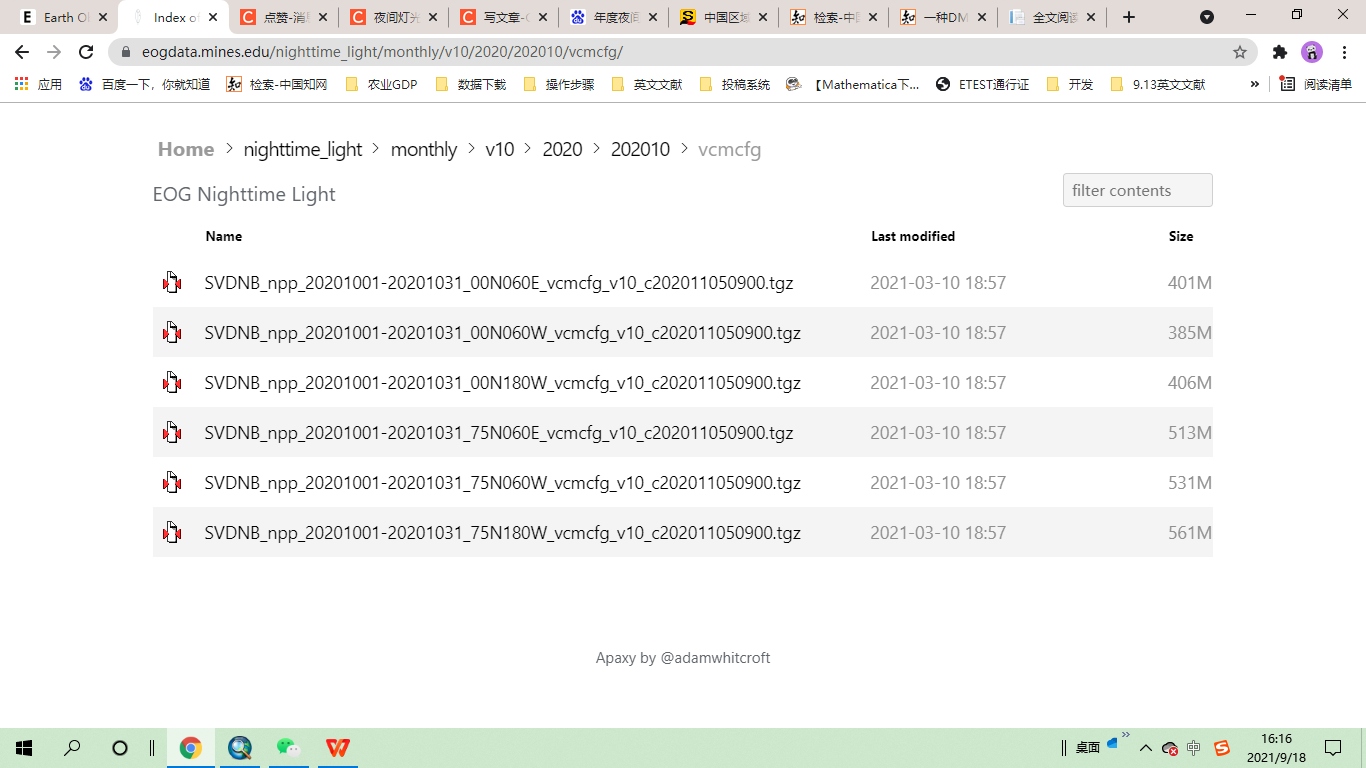
Task: Download SVDNB 00N060W vcmcfg tgz file
Action: [x=503, y=333]
